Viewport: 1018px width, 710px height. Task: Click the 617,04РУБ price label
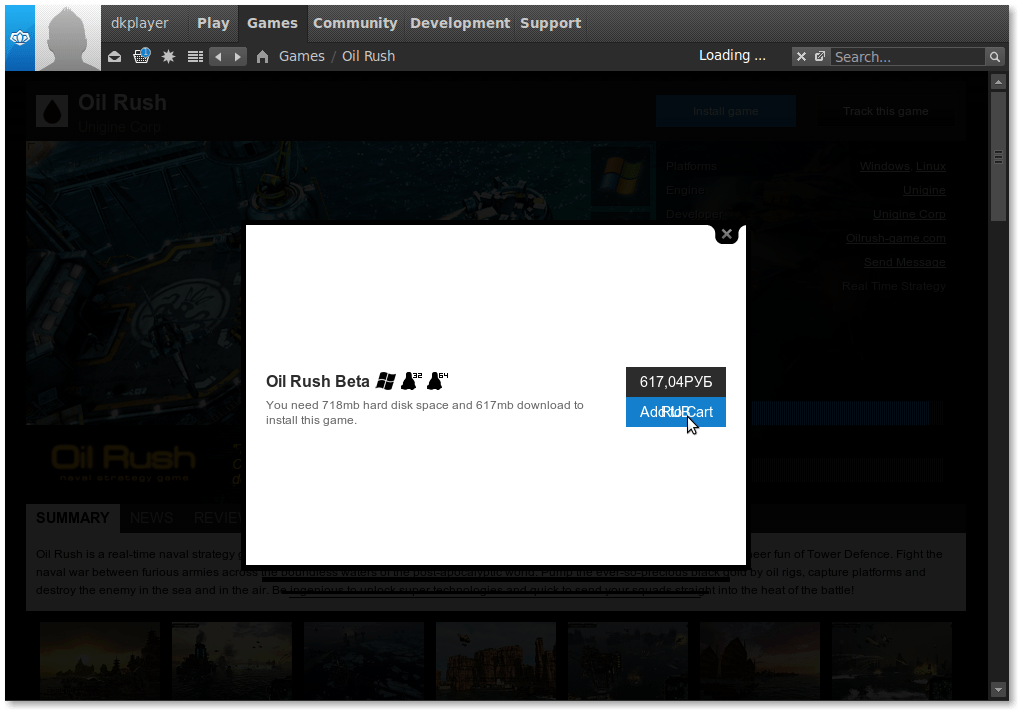pyautogui.click(x=676, y=382)
